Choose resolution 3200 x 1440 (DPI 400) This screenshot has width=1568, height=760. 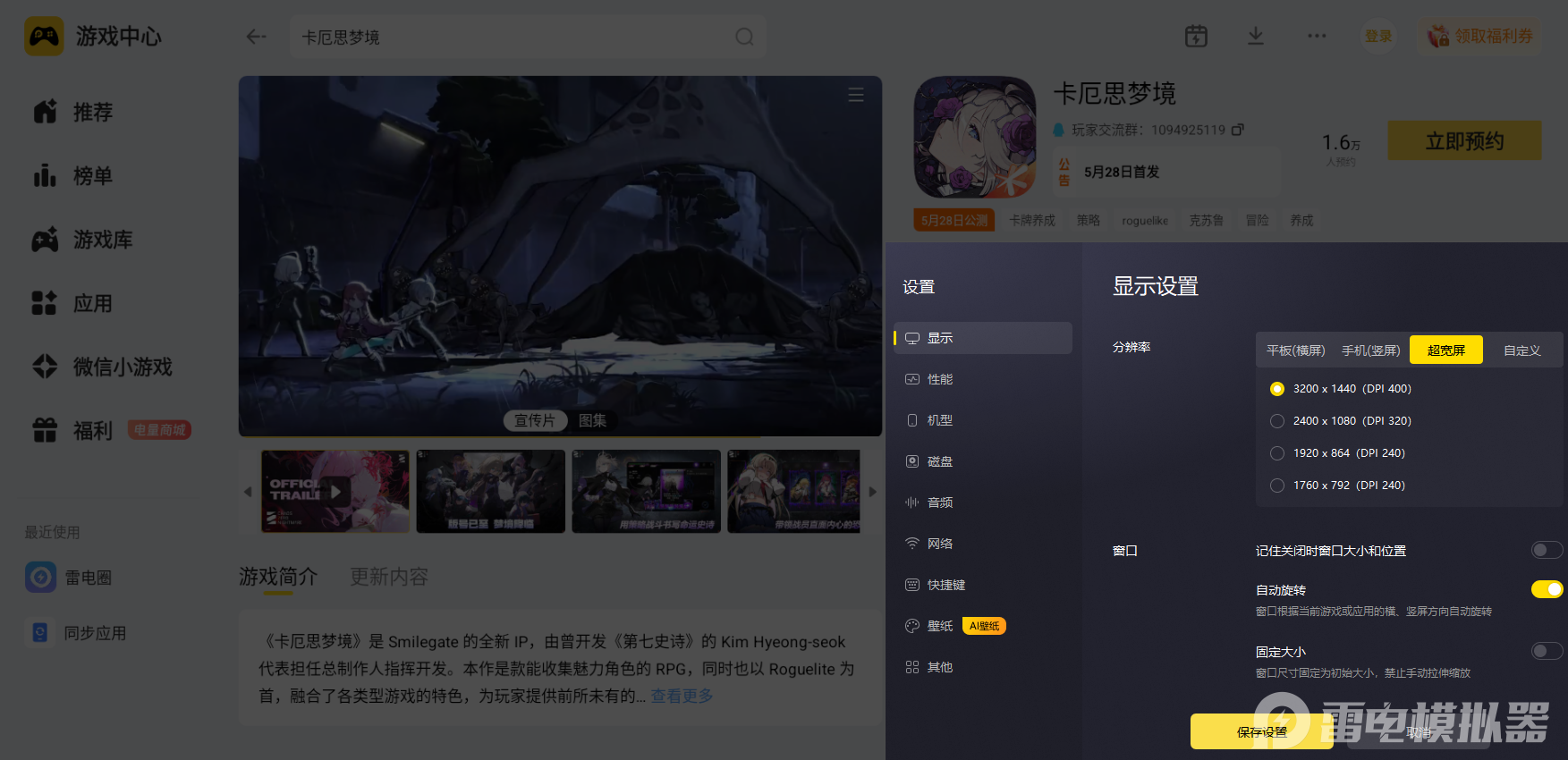pos(1277,389)
